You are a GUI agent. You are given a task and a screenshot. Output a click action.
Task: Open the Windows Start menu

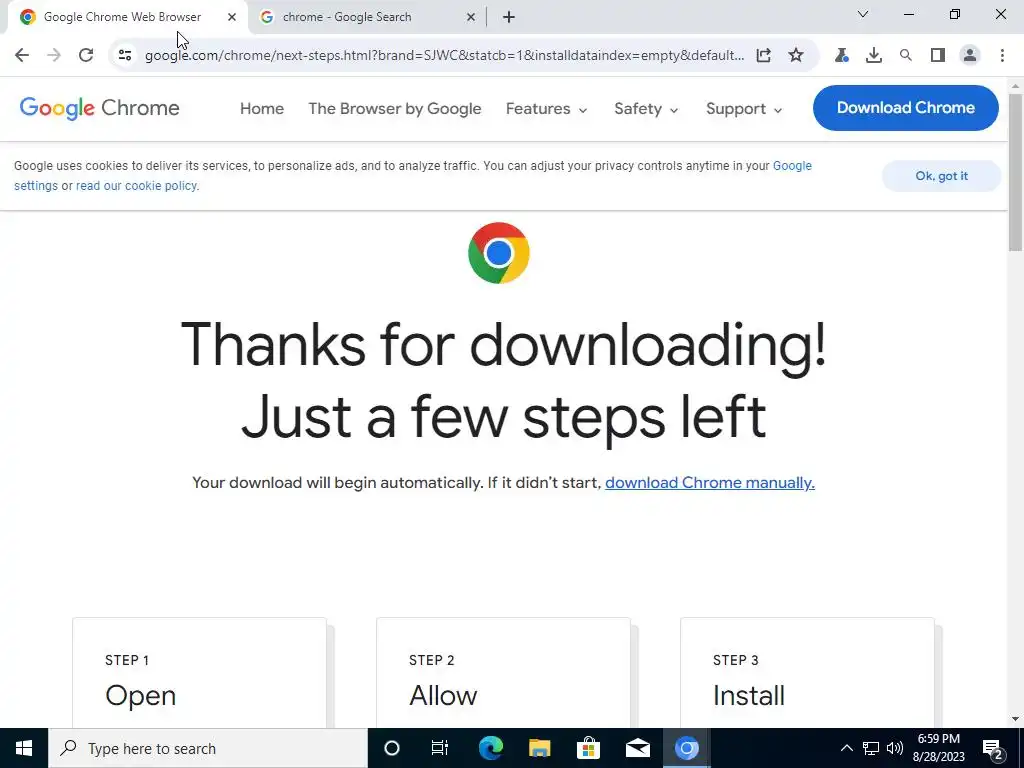[x=24, y=748]
